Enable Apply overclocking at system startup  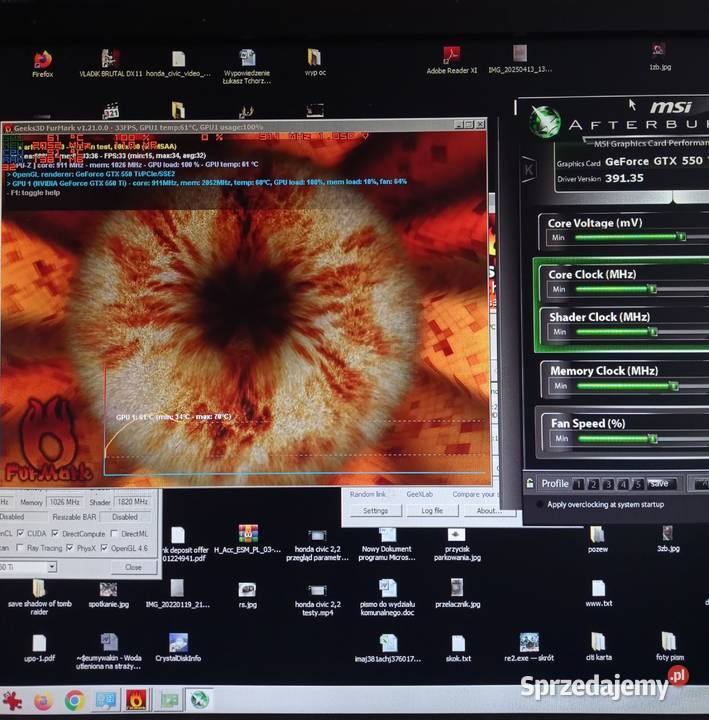pos(539,505)
